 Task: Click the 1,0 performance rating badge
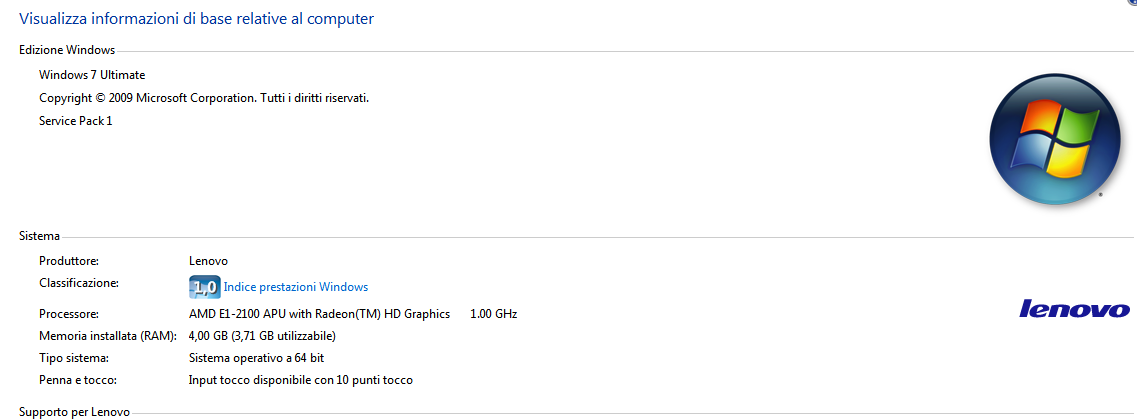(x=204, y=287)
